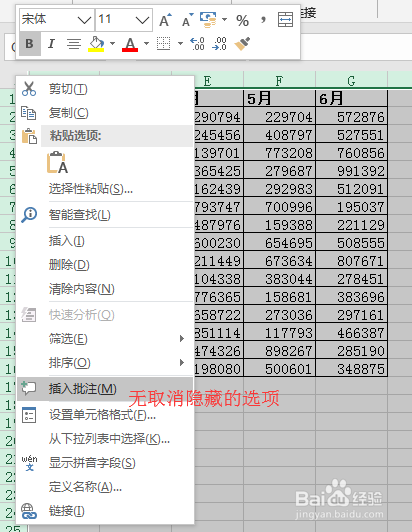Apply comma style
The width and height of the screenshot is (412, 532).
[263, 20]
